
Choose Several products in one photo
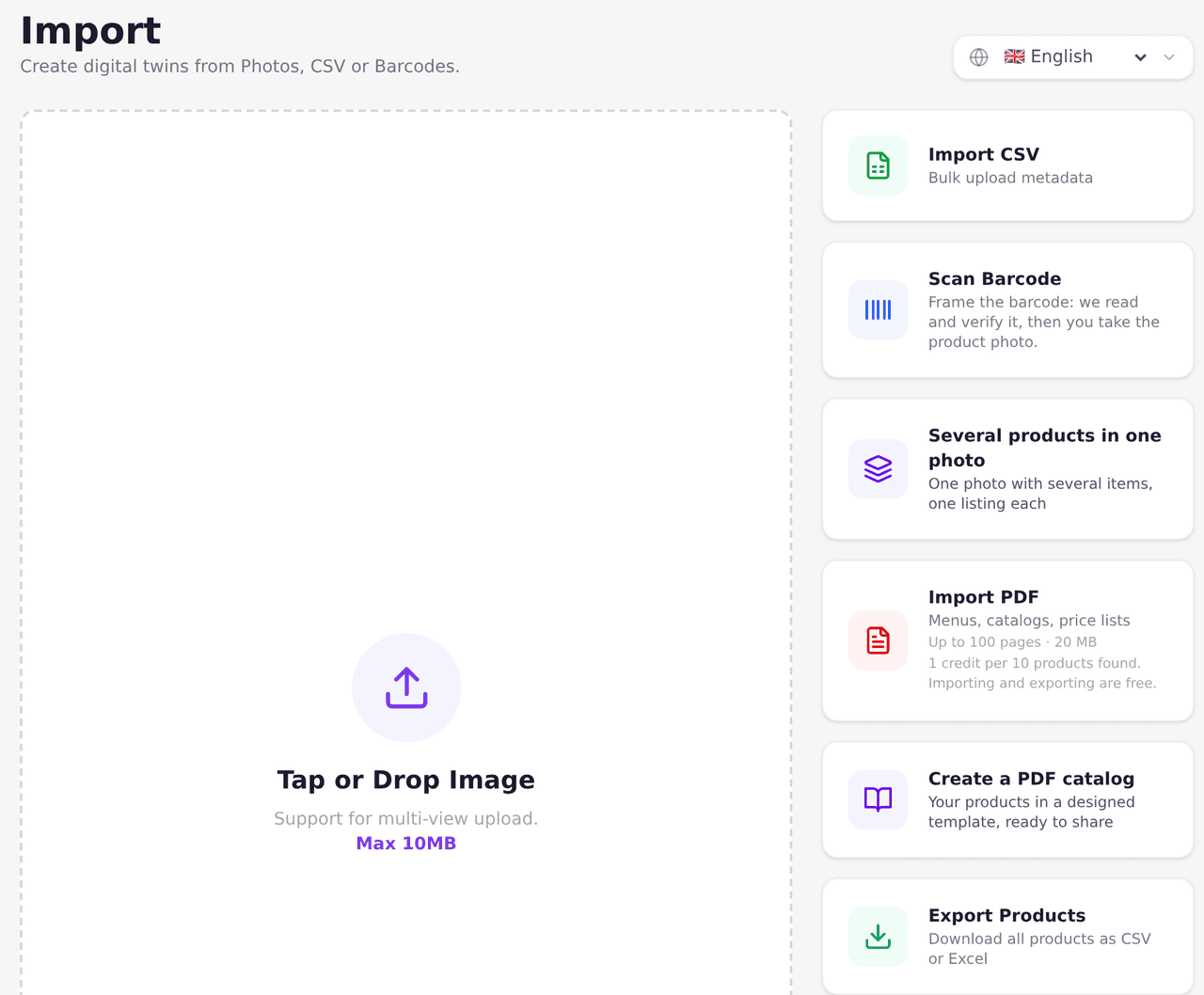(1007, 469)
